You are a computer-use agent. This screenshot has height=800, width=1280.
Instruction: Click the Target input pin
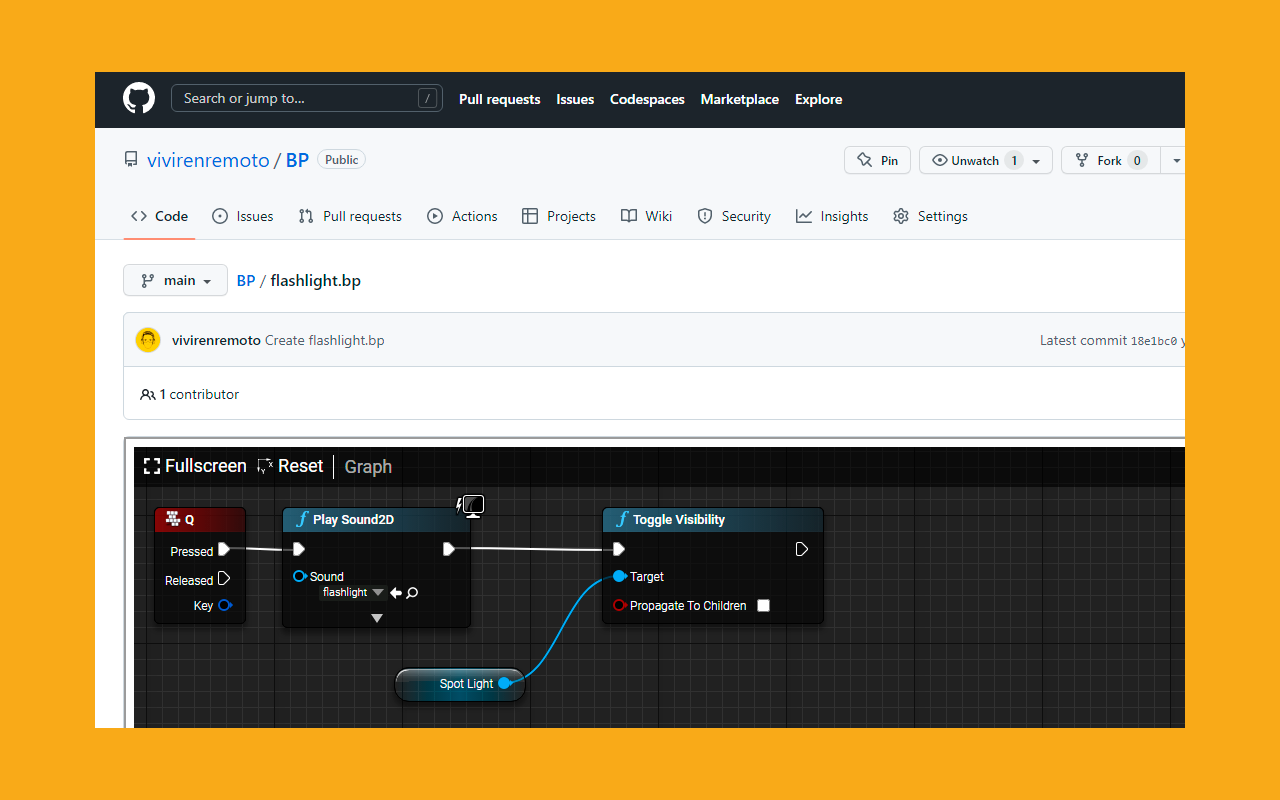[x=620, y=576]
